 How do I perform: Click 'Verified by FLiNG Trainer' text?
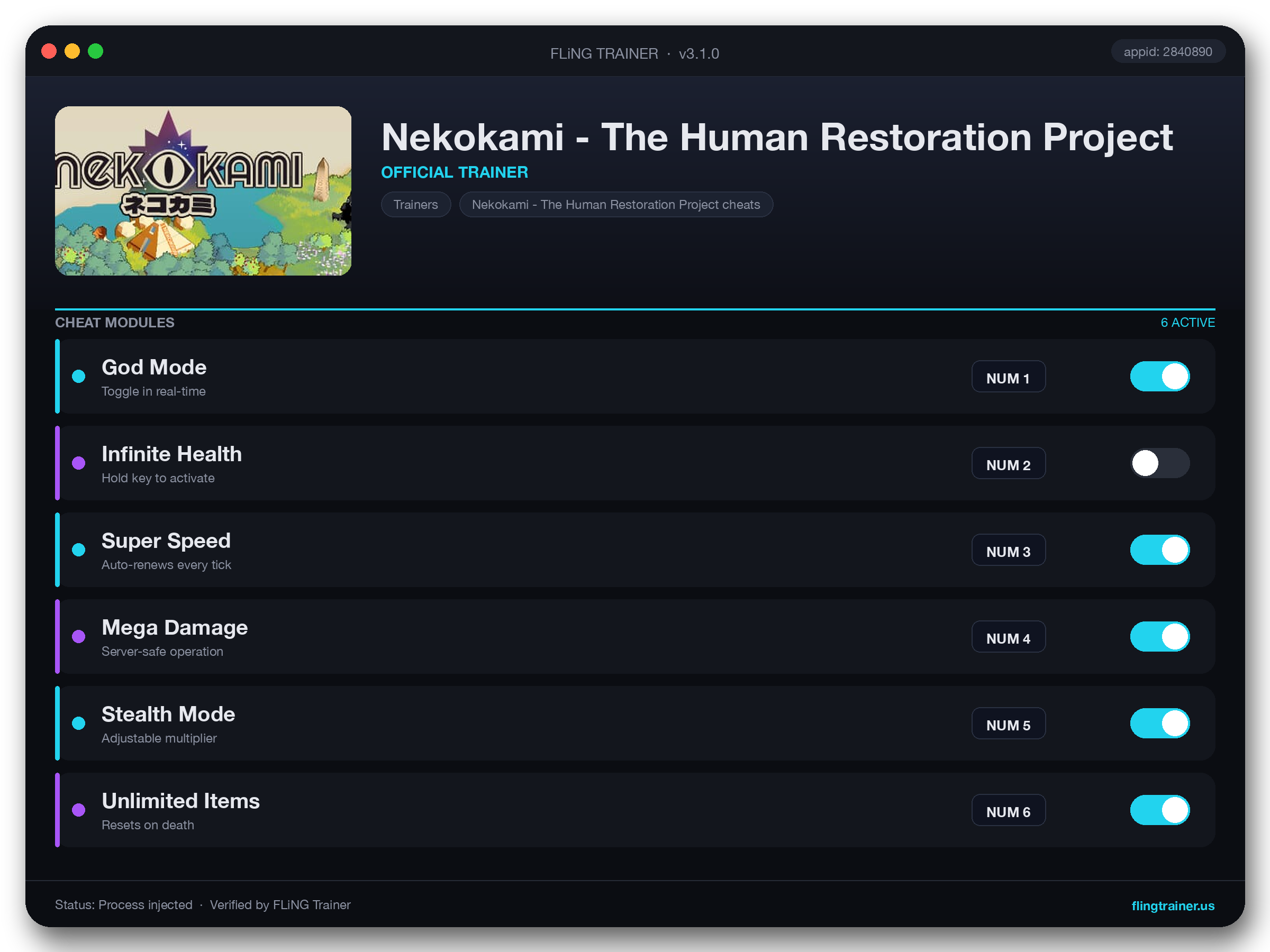(x=279, y=904)
